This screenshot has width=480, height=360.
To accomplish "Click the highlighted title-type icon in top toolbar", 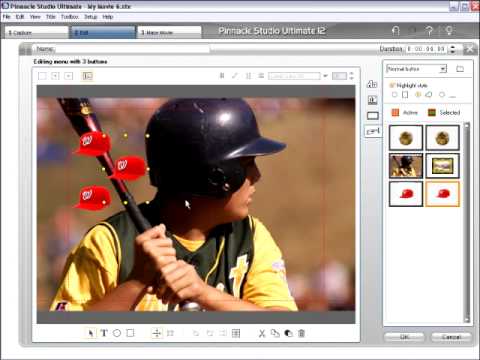I will pyautogui.click(x=87, y=76).
